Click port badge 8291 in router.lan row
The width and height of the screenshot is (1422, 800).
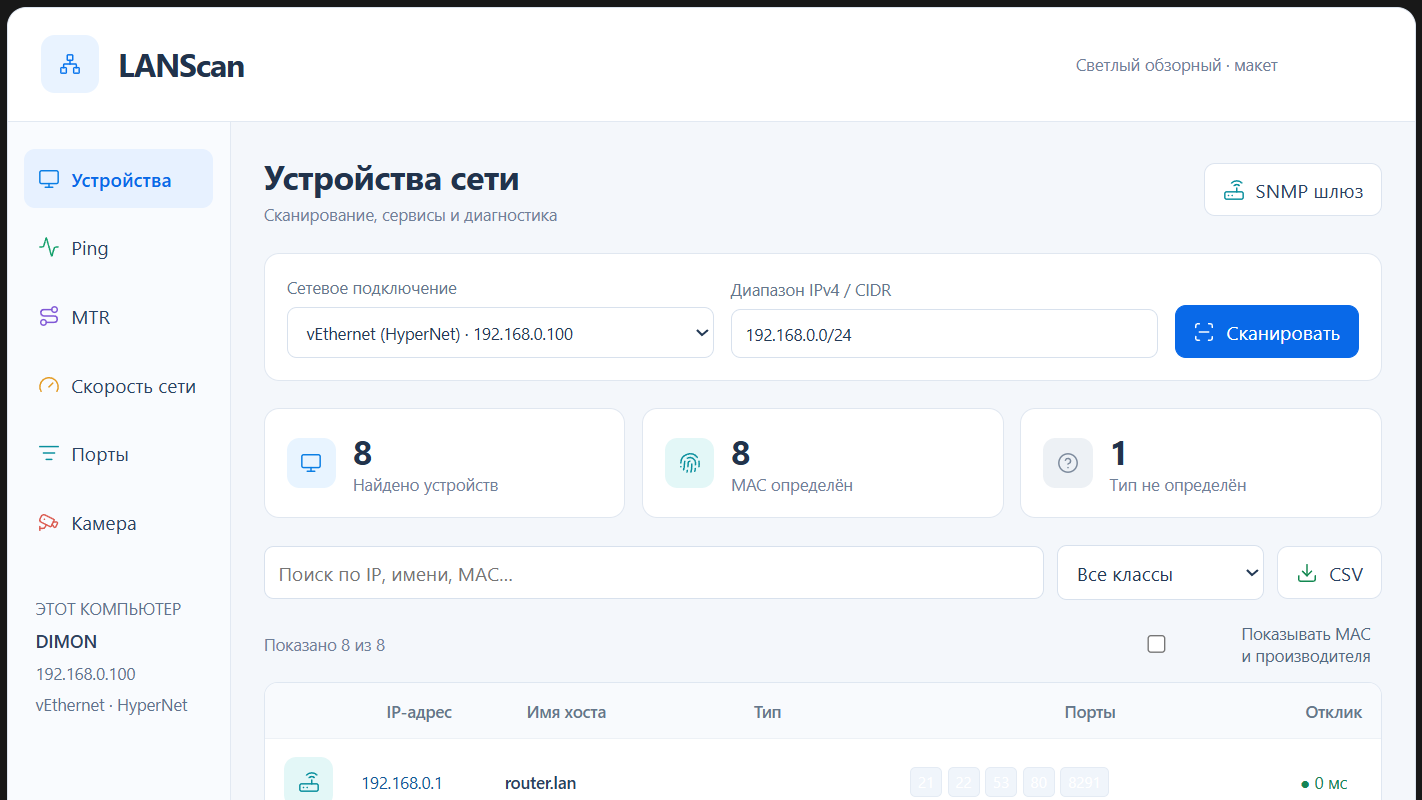1084,783
